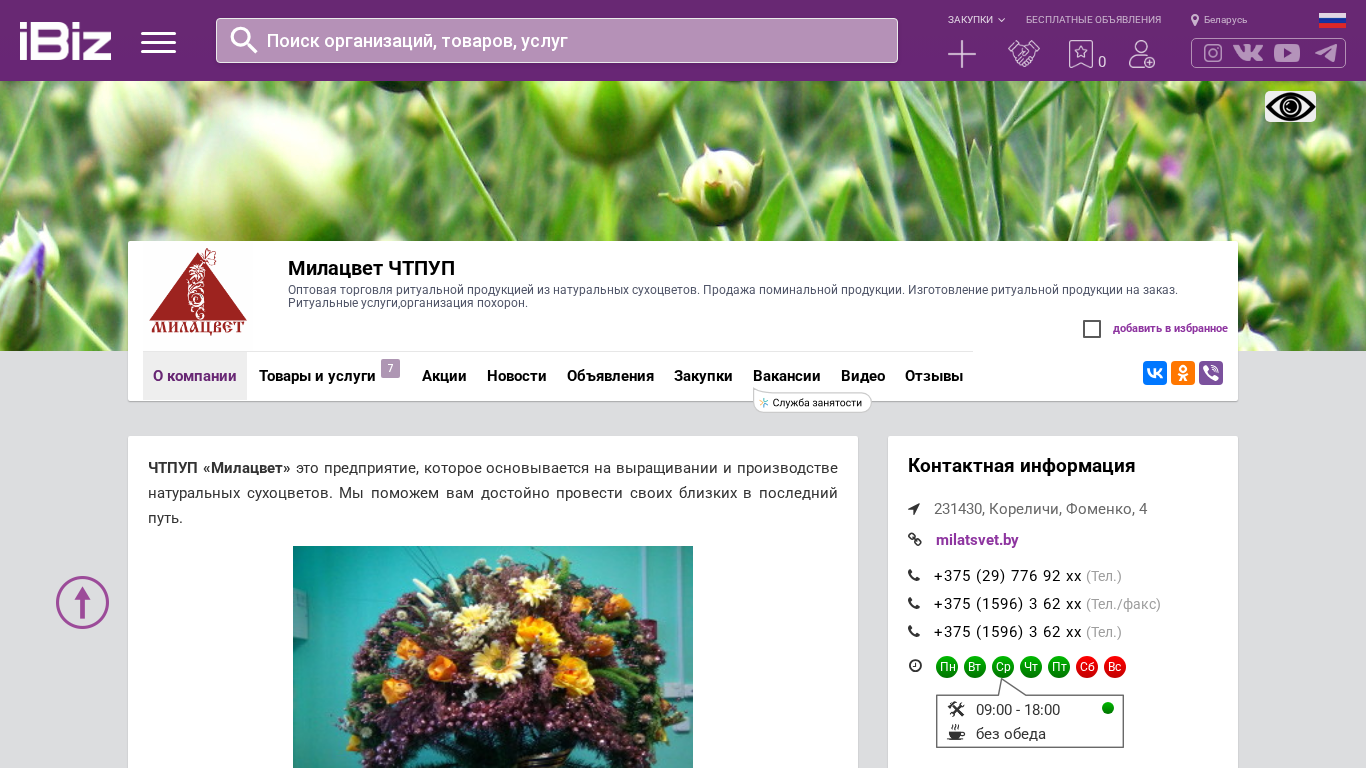Select Wednesday 'Ср' day circle
The image size is (1366, 768).
[1003, 667]
